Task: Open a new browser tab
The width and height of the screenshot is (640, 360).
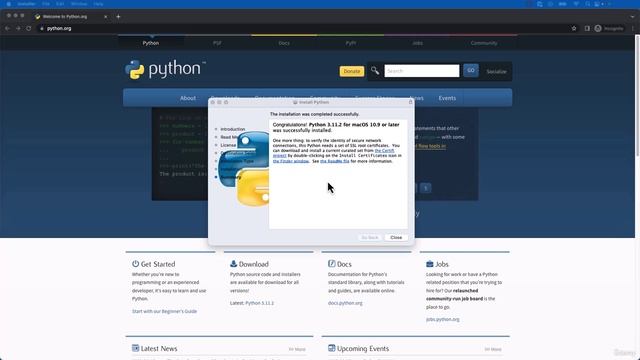Action: 118,17
